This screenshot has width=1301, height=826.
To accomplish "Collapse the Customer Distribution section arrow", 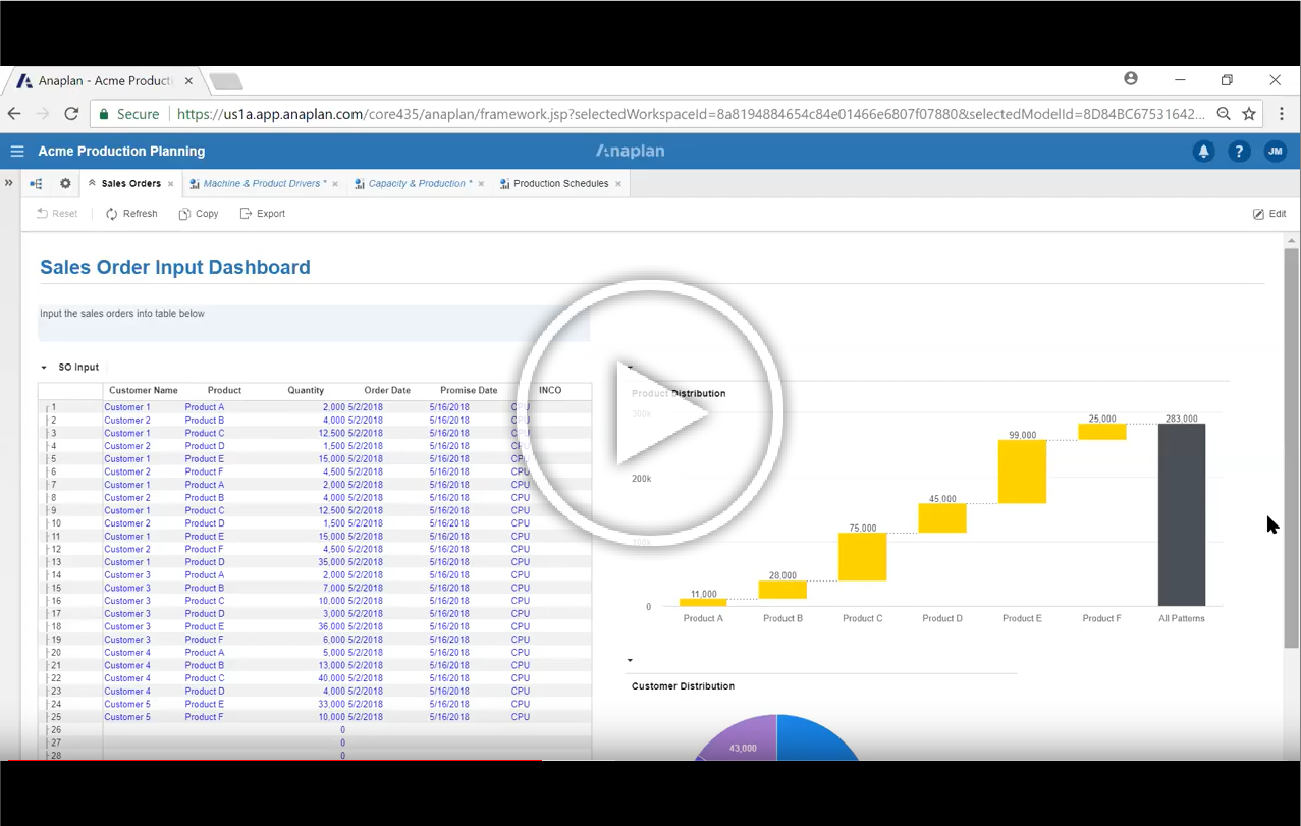I will coord(630,661).
